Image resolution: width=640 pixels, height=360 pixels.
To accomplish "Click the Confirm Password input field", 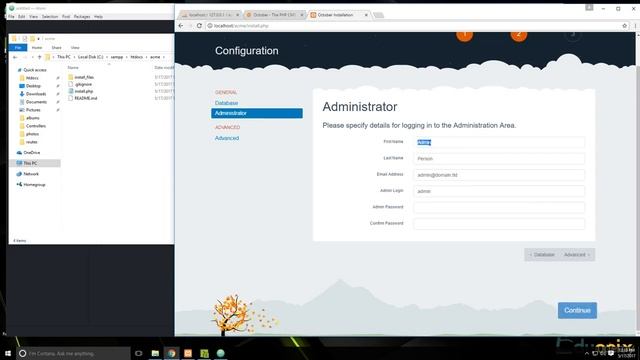I will click(499, 224).
